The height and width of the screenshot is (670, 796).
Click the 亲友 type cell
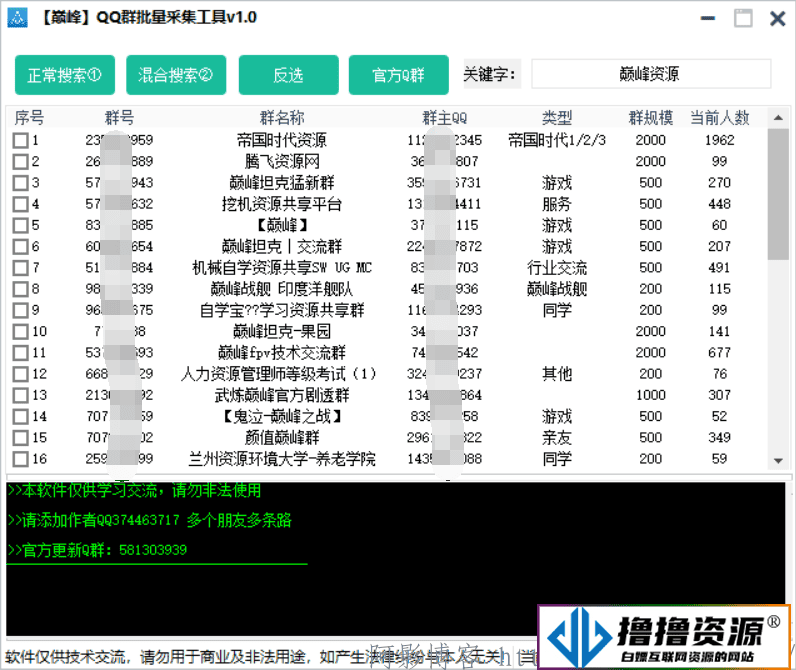(x=557, y=438)
